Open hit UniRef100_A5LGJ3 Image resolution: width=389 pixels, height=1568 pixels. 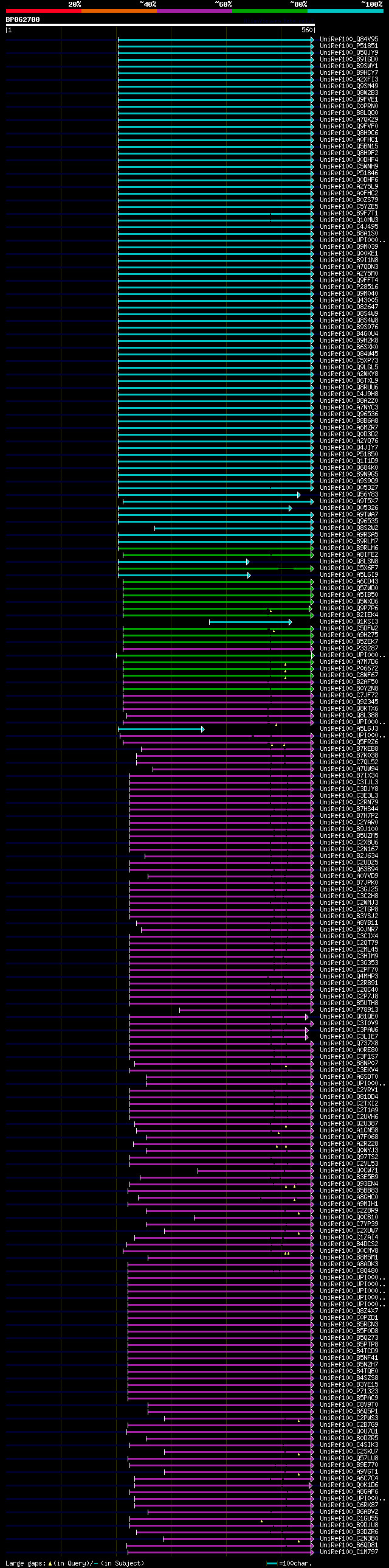point(349,729)
